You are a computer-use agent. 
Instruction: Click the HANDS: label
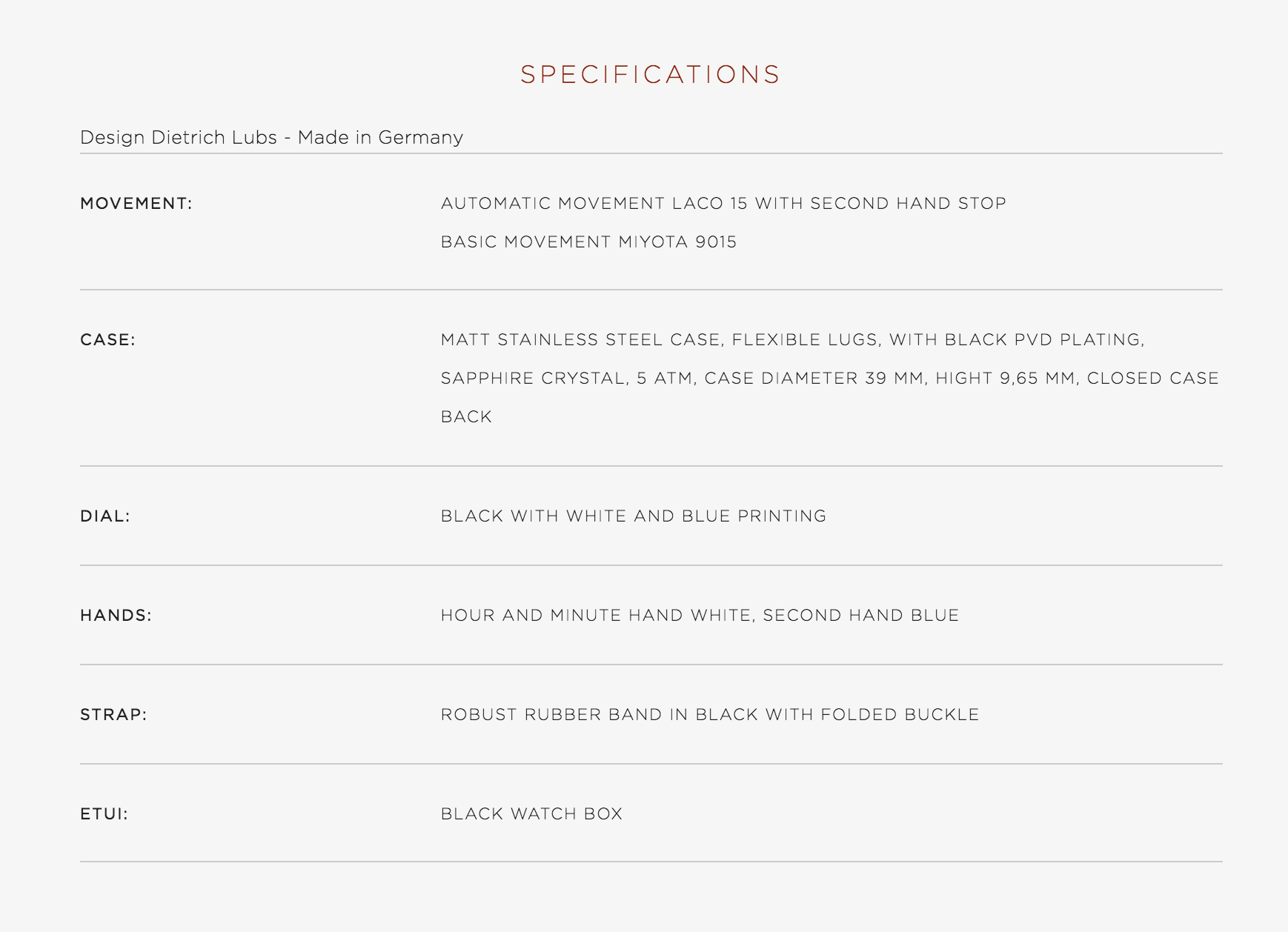pos(116,615)
